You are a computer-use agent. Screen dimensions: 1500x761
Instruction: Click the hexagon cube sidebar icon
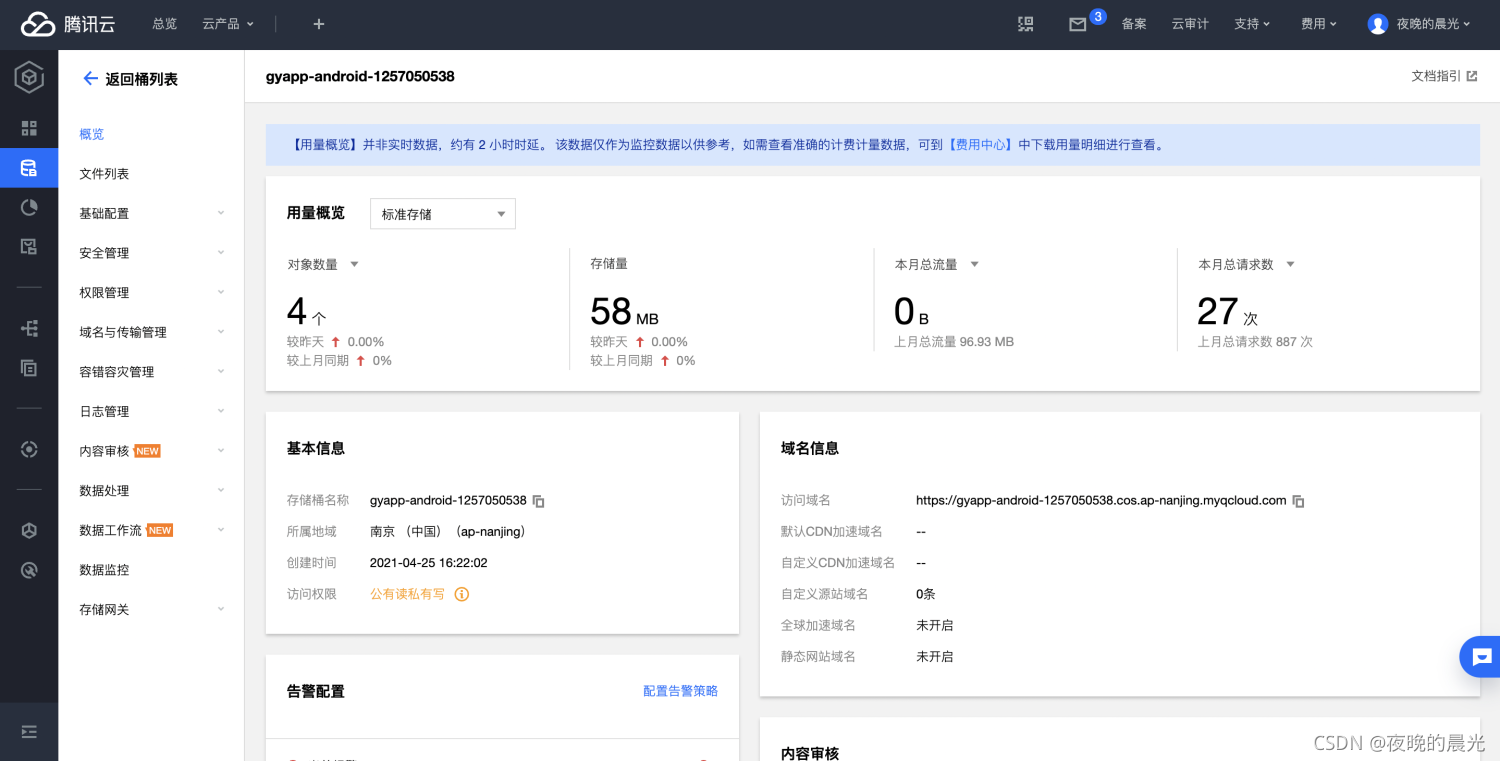[x=29, y=531]
